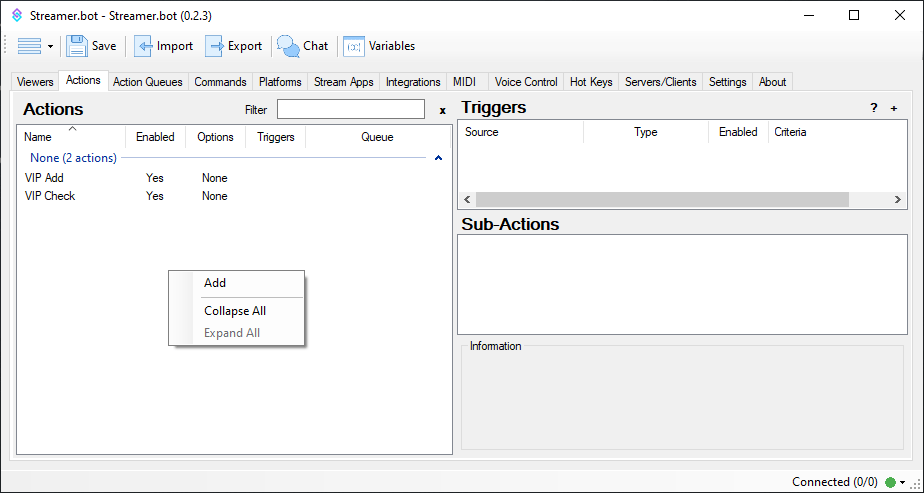Select the VIP Check action
Screen dimensions: 924x493
[x=50, y=196]
